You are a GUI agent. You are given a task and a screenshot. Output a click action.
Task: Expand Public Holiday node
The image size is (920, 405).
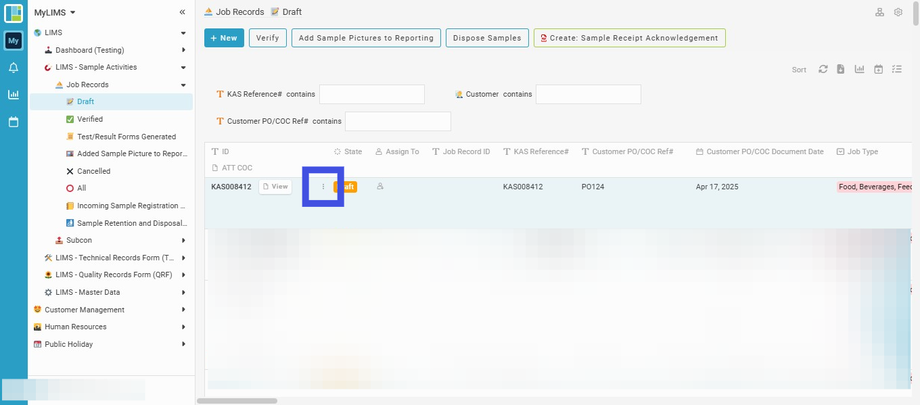coord(183,344)
